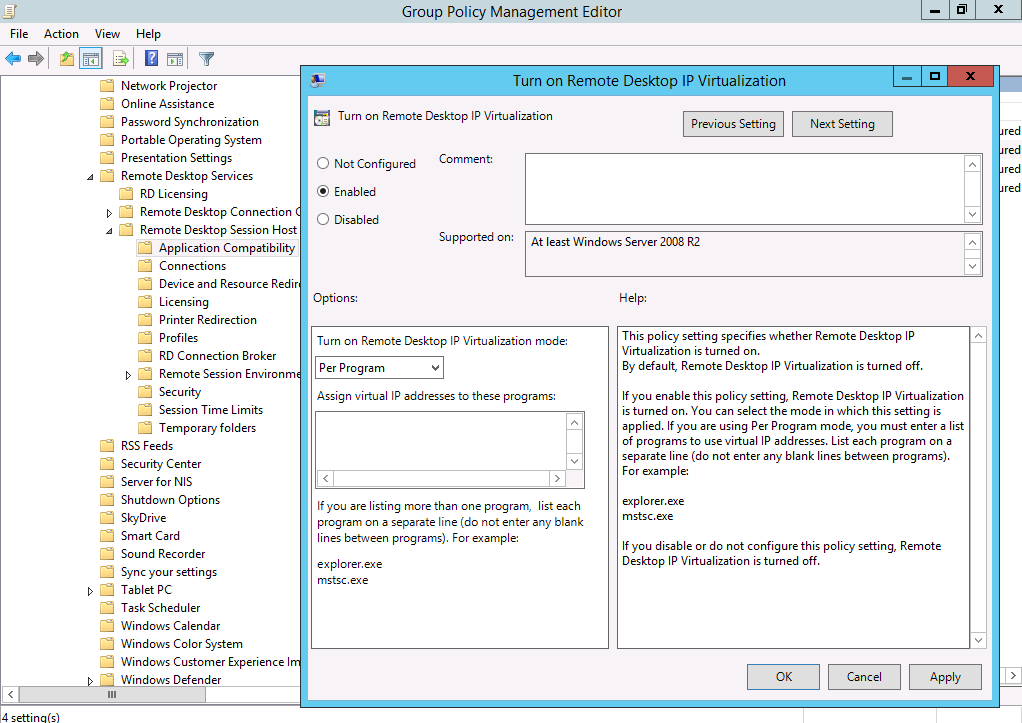Click the virtual IP programs list text box
1022x723 pixels.
tap(441, 441)
